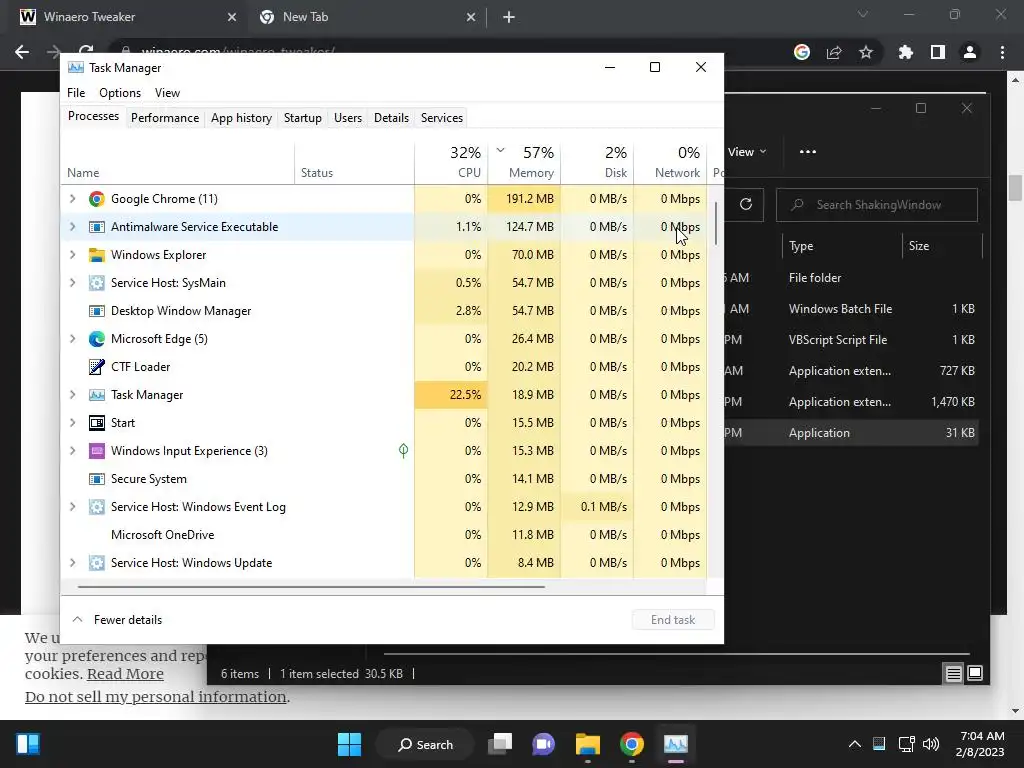Click the Desktop Window Manager icon

point(97,311)
